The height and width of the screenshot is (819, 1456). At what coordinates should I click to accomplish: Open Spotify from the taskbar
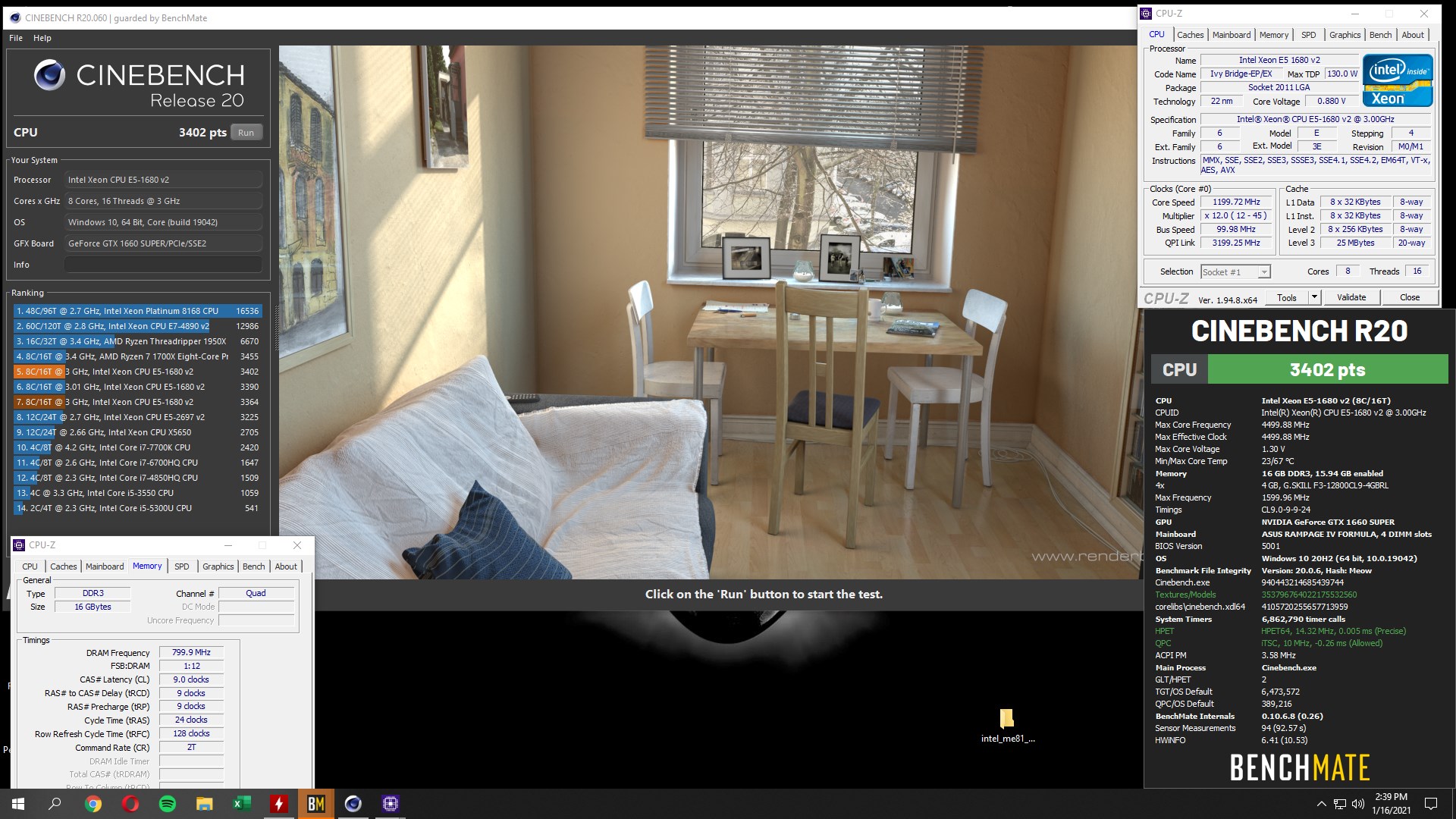[168, 804]
